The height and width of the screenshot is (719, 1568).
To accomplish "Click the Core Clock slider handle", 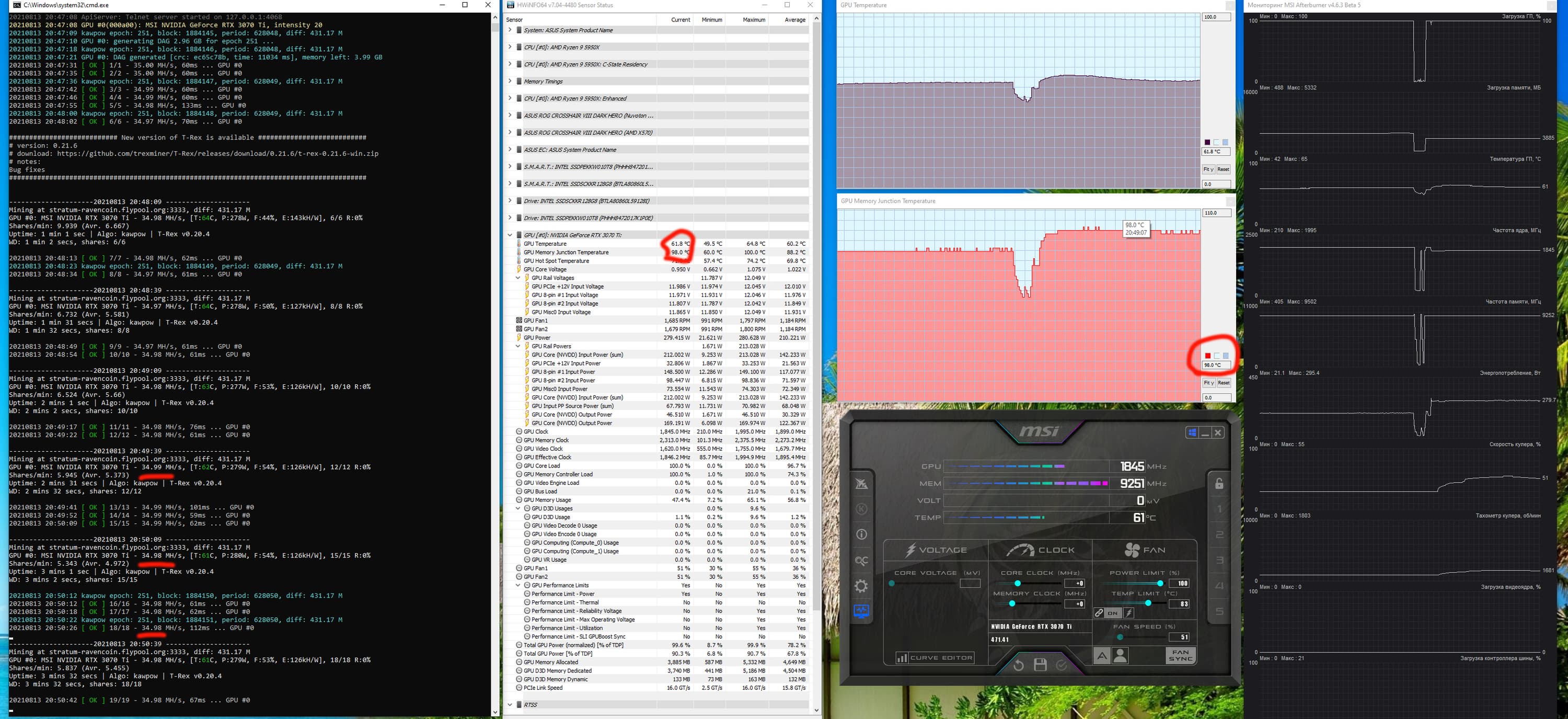I will click(x=1017, y=583).
